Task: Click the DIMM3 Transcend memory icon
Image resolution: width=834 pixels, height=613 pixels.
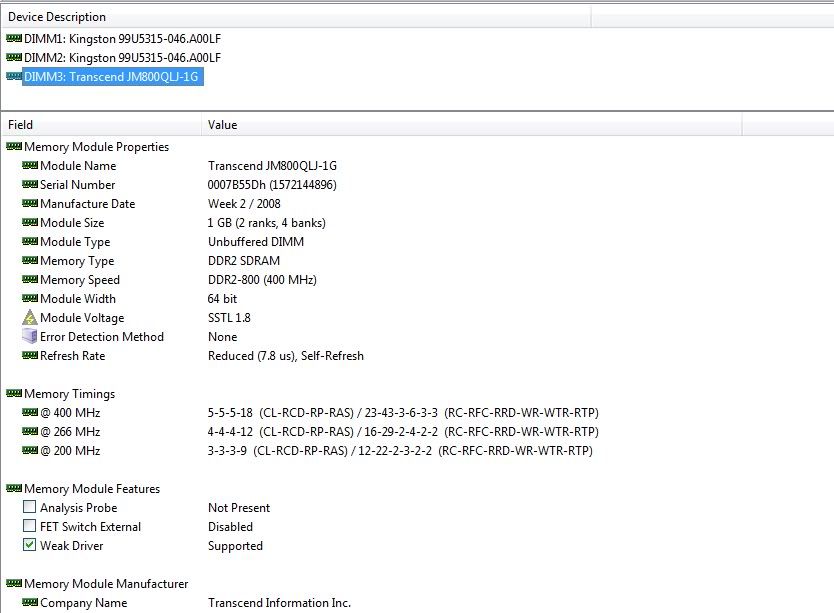Action: (x=14, y=76)
